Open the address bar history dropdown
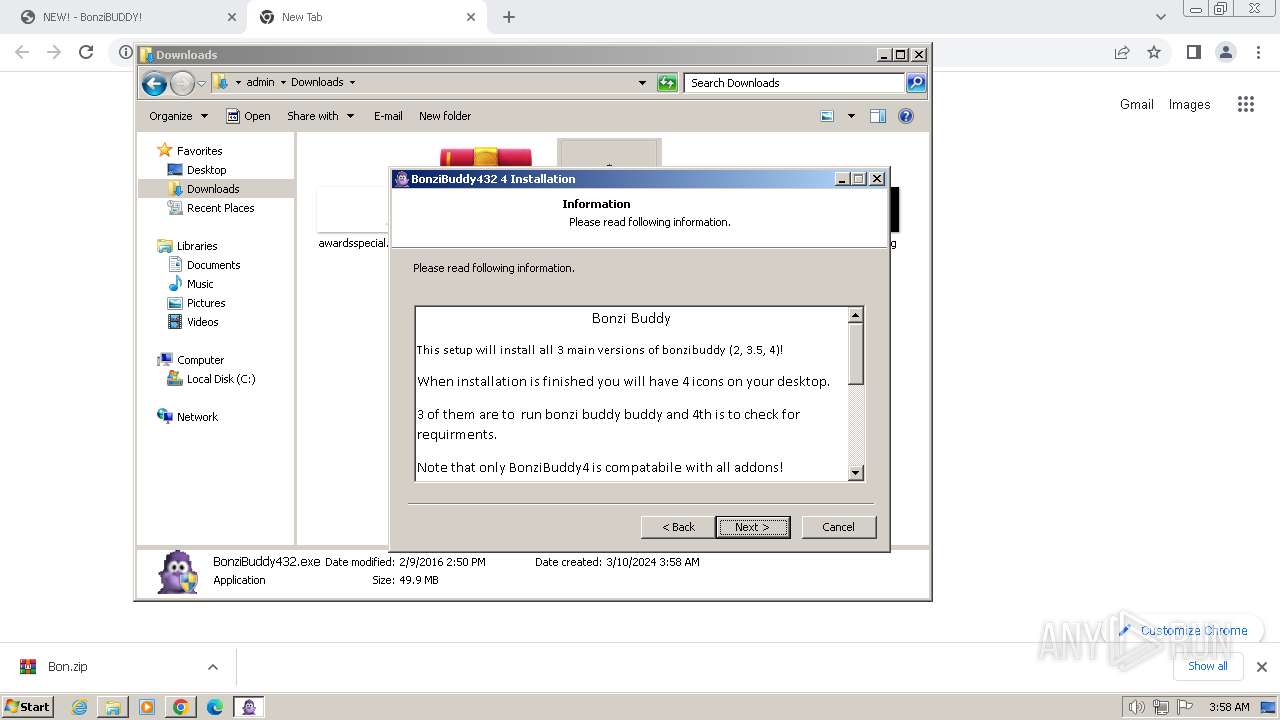Viewport: 1280px width, 720px height. tap(642, 83)
